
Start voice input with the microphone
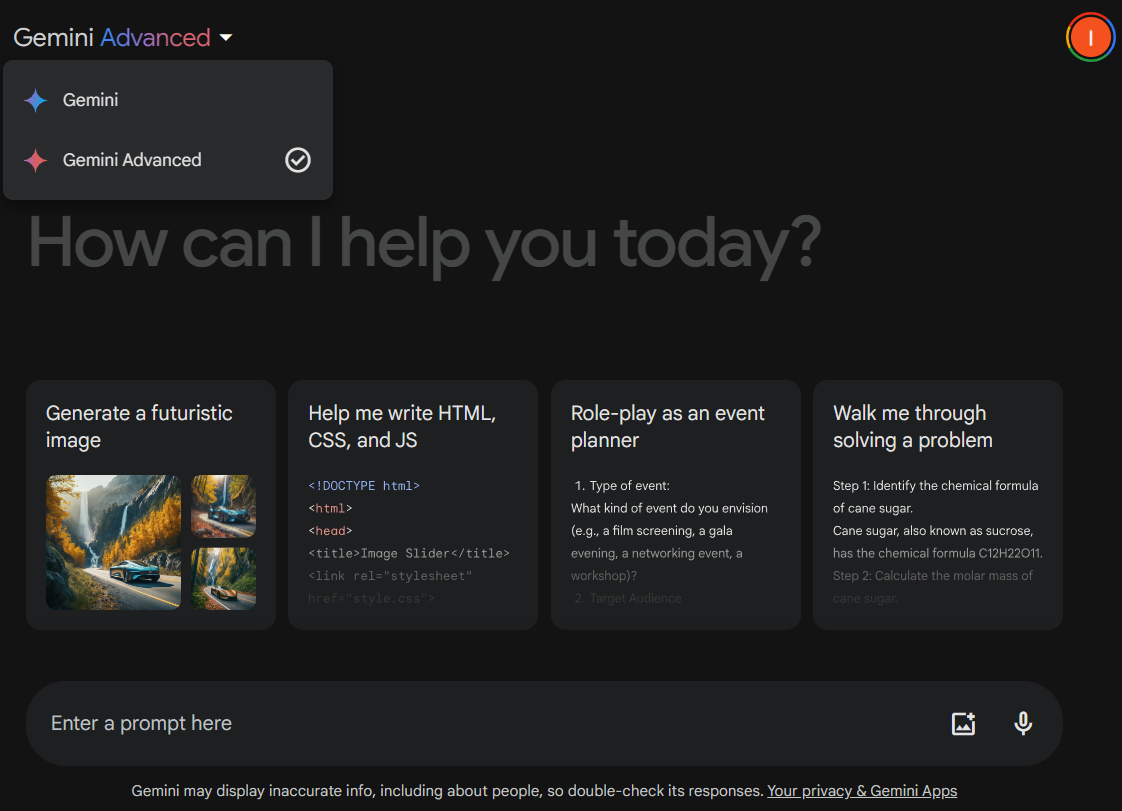pyautogui.click(x=1023, y=724)
